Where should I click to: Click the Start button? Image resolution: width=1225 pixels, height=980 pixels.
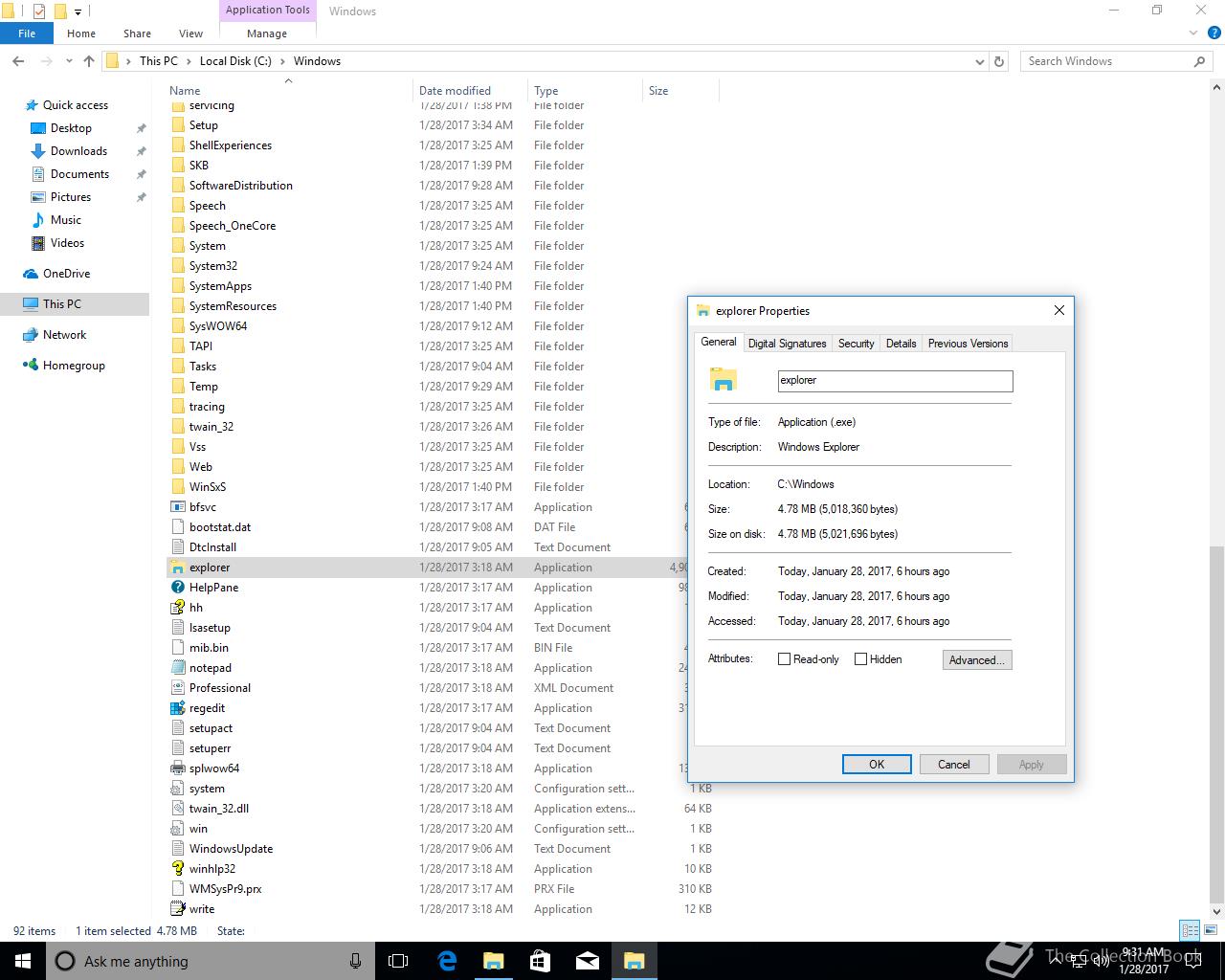pos(23,961)
